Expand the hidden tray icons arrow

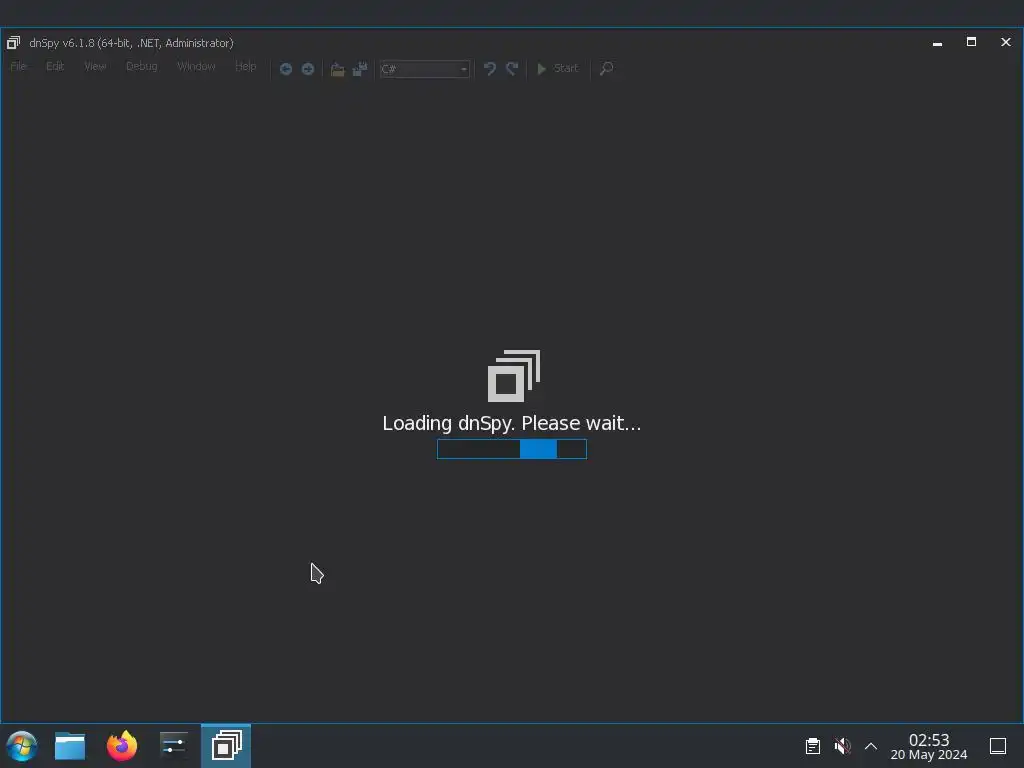coord(871,746)
